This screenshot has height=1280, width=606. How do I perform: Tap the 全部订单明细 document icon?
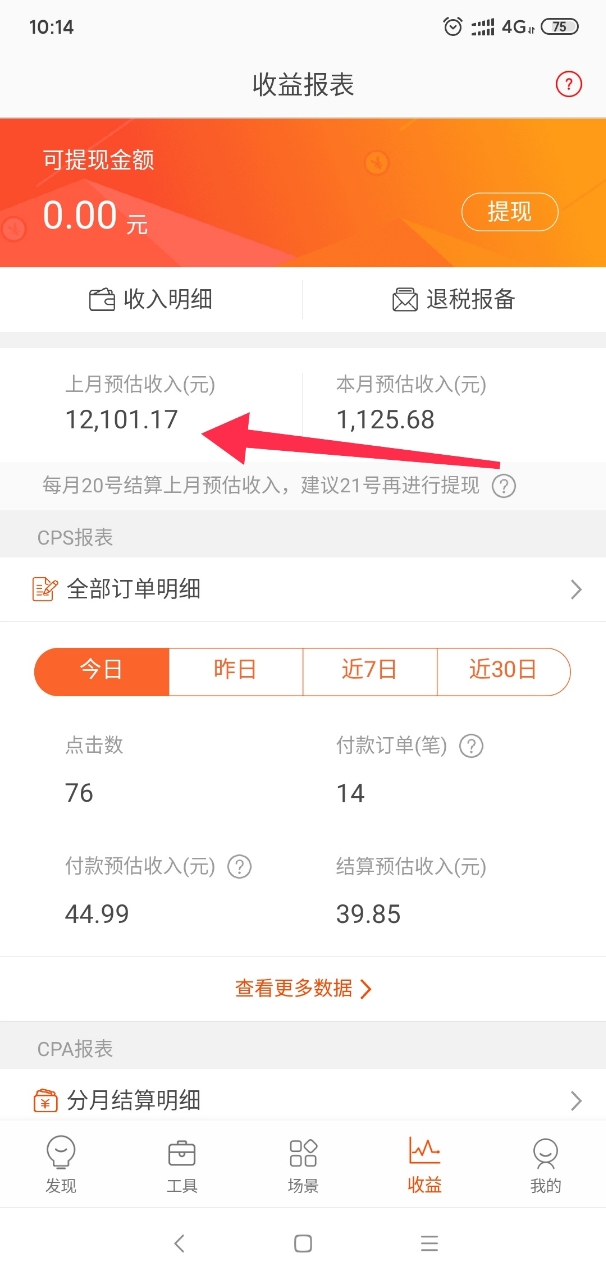click(x=45, y=589)
